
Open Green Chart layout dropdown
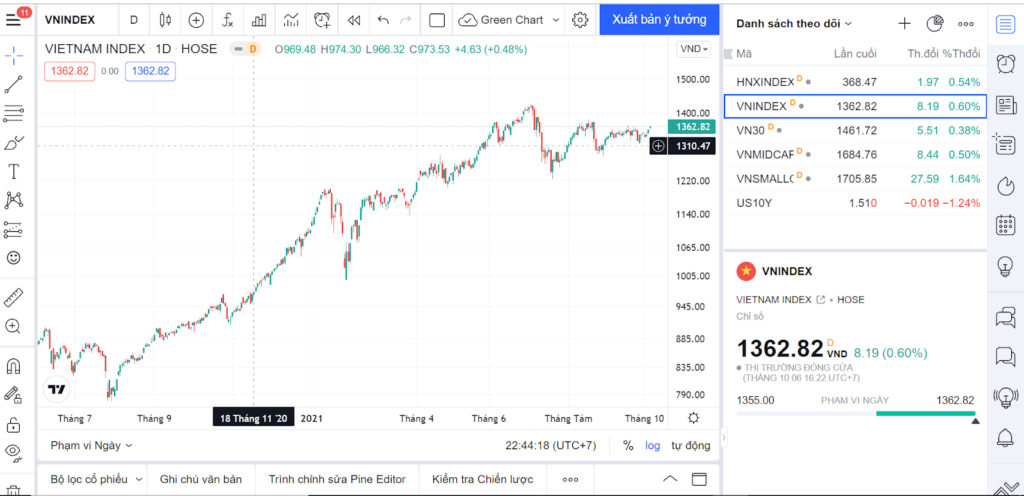(509, 20)
